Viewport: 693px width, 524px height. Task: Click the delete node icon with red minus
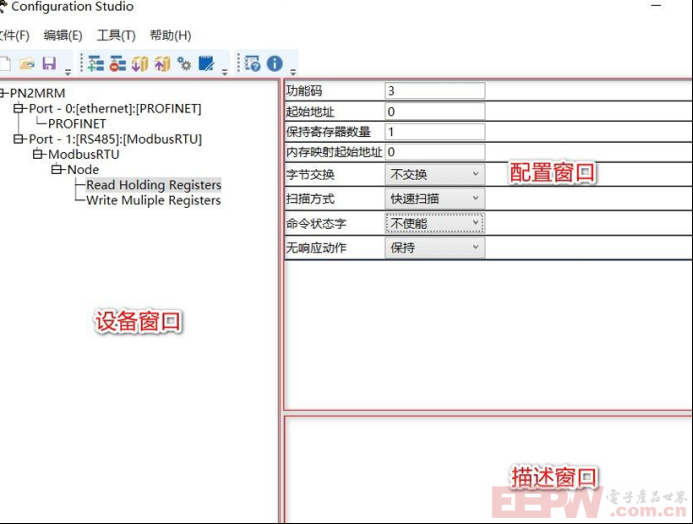pyautogui.click(x=118, y=64)
